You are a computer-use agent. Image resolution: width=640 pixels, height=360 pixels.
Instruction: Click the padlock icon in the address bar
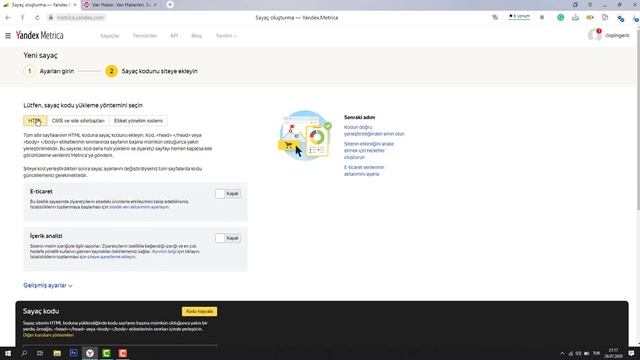click(51, 18)
